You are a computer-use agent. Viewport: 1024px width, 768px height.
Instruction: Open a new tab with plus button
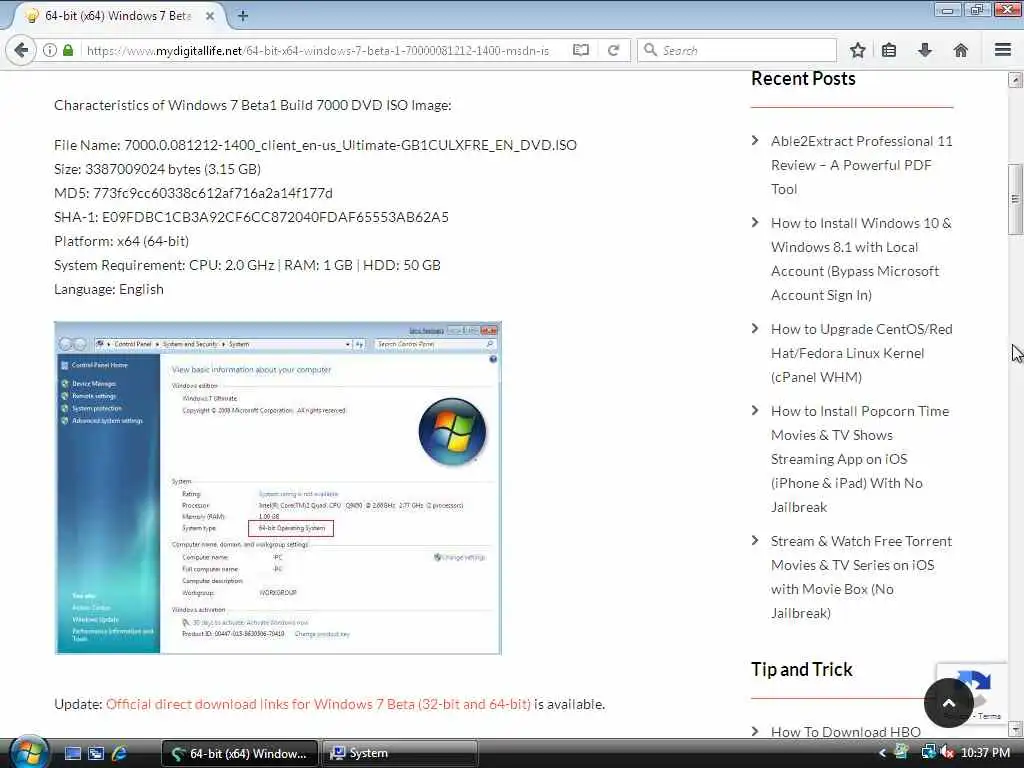pyautogui.click(x=242, y=16)
